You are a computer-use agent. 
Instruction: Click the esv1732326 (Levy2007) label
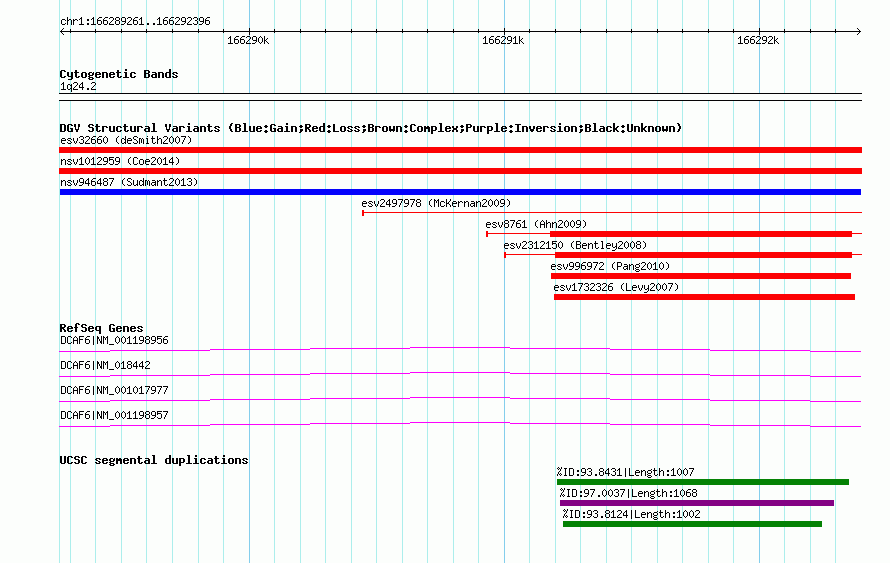[616, 287]
